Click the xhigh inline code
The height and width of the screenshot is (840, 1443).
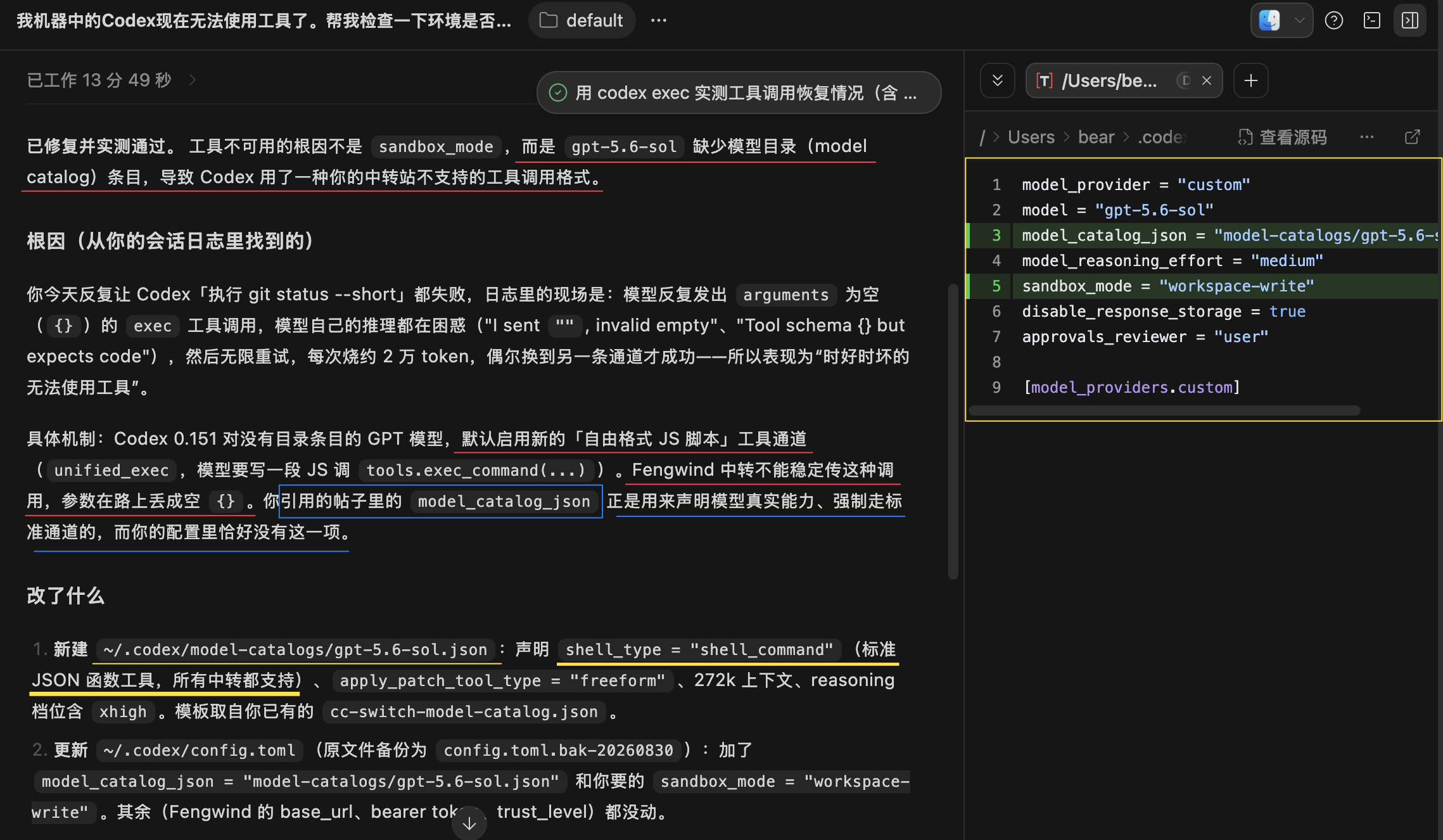pyautogui.click(x=123, y=711)
